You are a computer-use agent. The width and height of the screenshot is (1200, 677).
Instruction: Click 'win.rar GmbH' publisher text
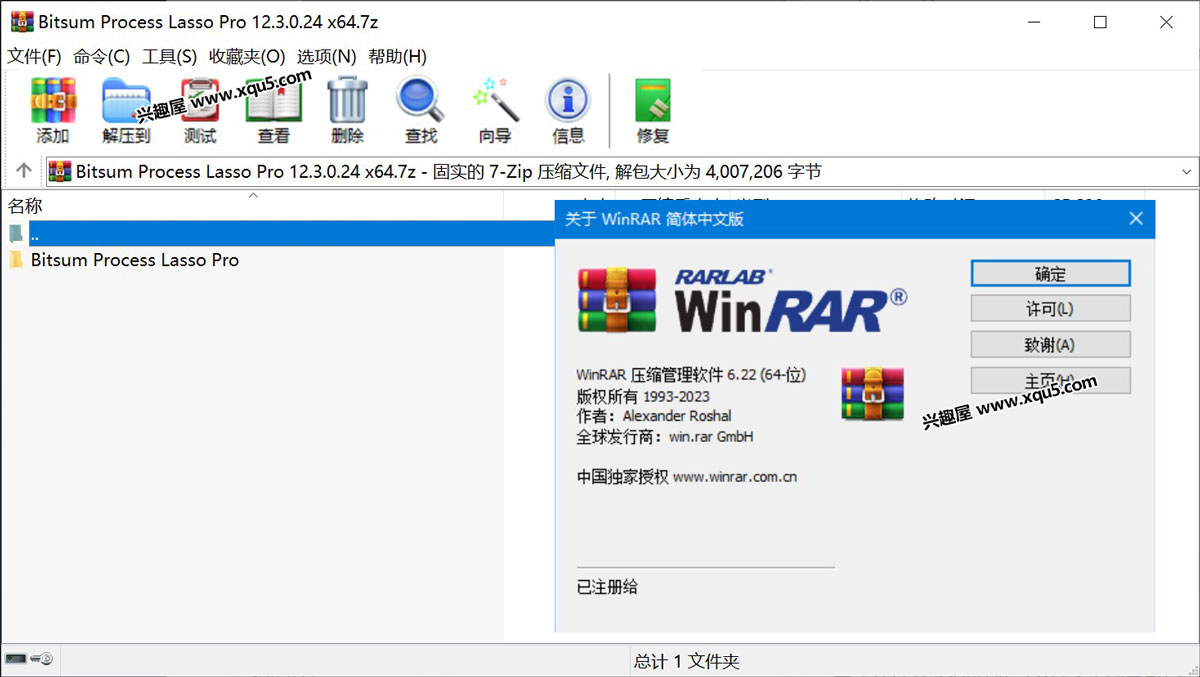click(x=711, y=436)
